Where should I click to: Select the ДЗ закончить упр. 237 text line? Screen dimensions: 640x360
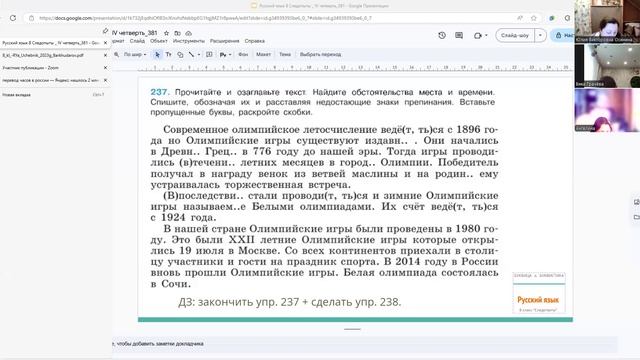tap(289, 302)
